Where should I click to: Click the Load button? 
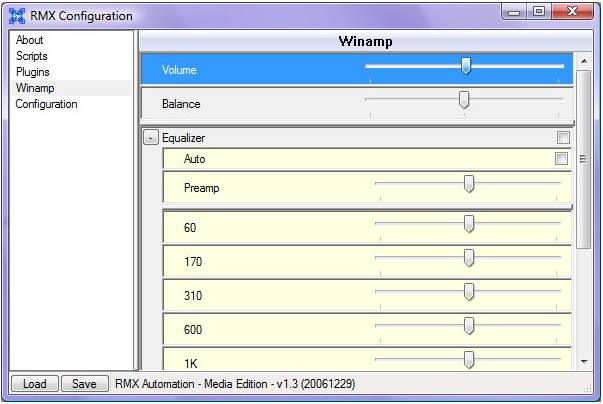pyautogui.click(x=35, y=384)
